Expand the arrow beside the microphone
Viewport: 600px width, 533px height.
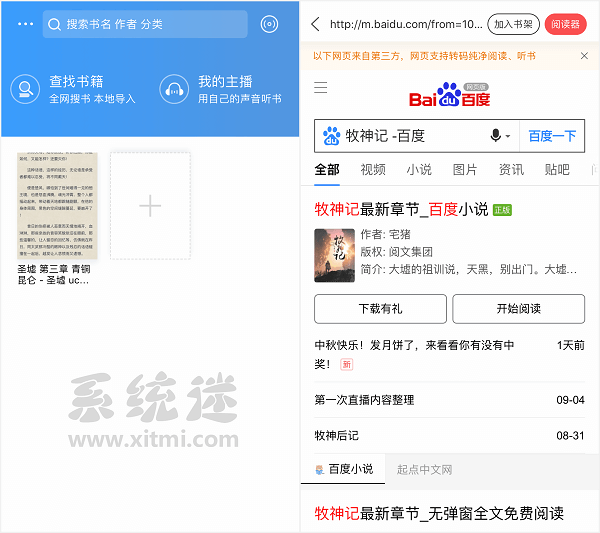508,136
